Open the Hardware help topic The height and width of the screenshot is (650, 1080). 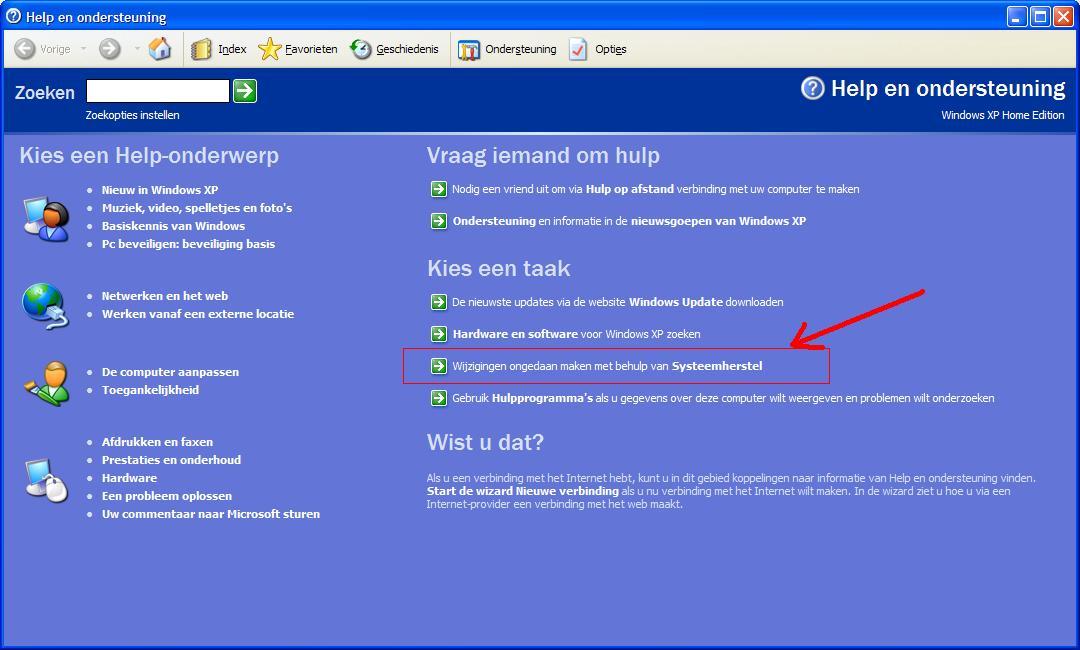(x=129, y=478)
